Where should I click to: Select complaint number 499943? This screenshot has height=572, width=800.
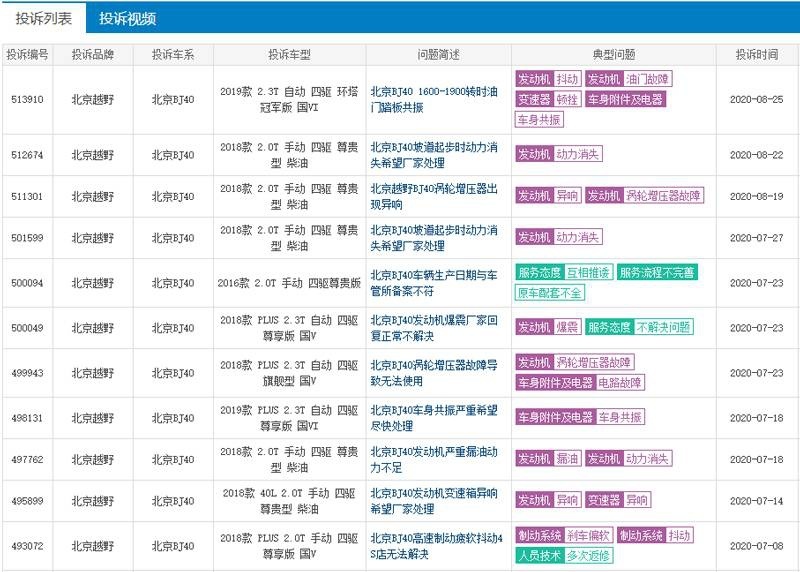click(27, 373)
